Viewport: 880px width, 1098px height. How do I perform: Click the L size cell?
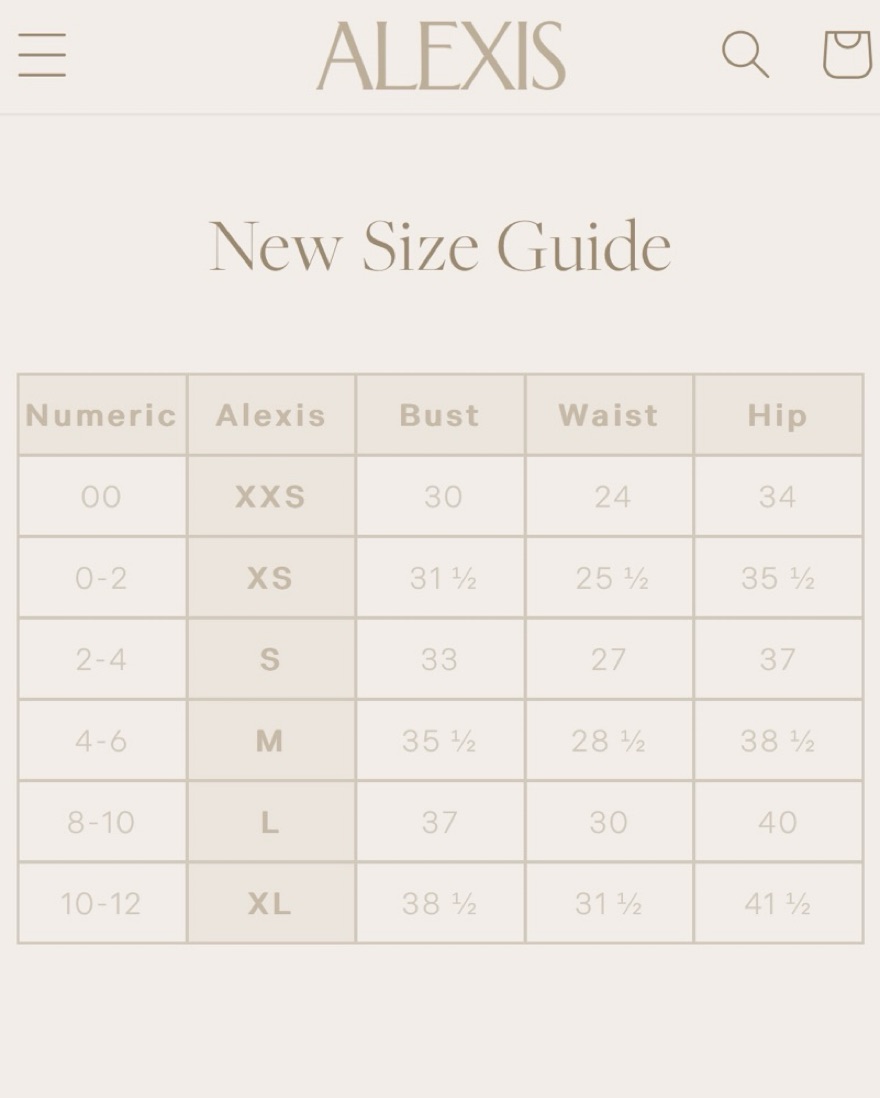pos(271,821)
